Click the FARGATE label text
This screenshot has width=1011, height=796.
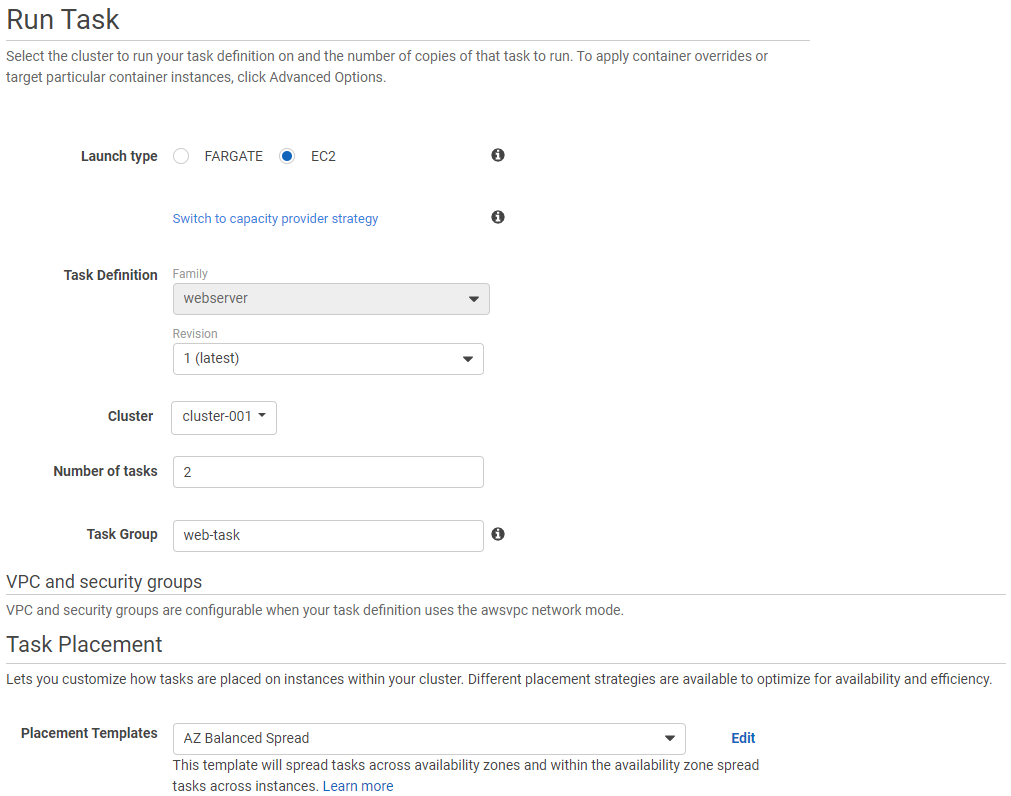point(233,157)
